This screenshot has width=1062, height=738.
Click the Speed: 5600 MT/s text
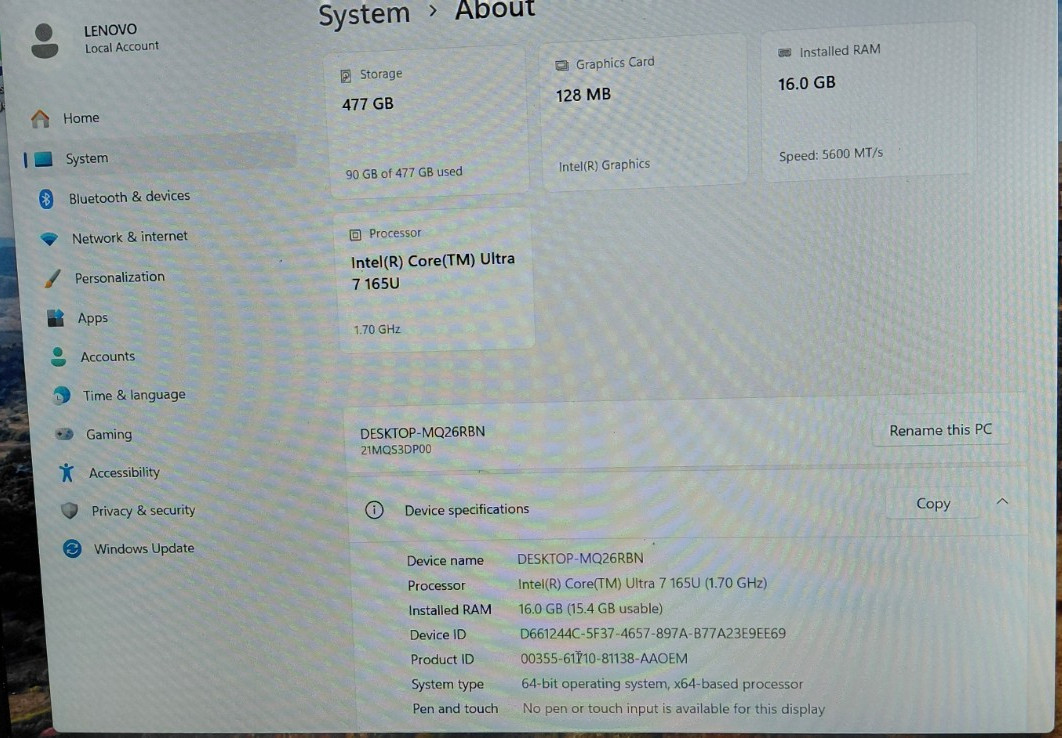(x=830, y=154)
